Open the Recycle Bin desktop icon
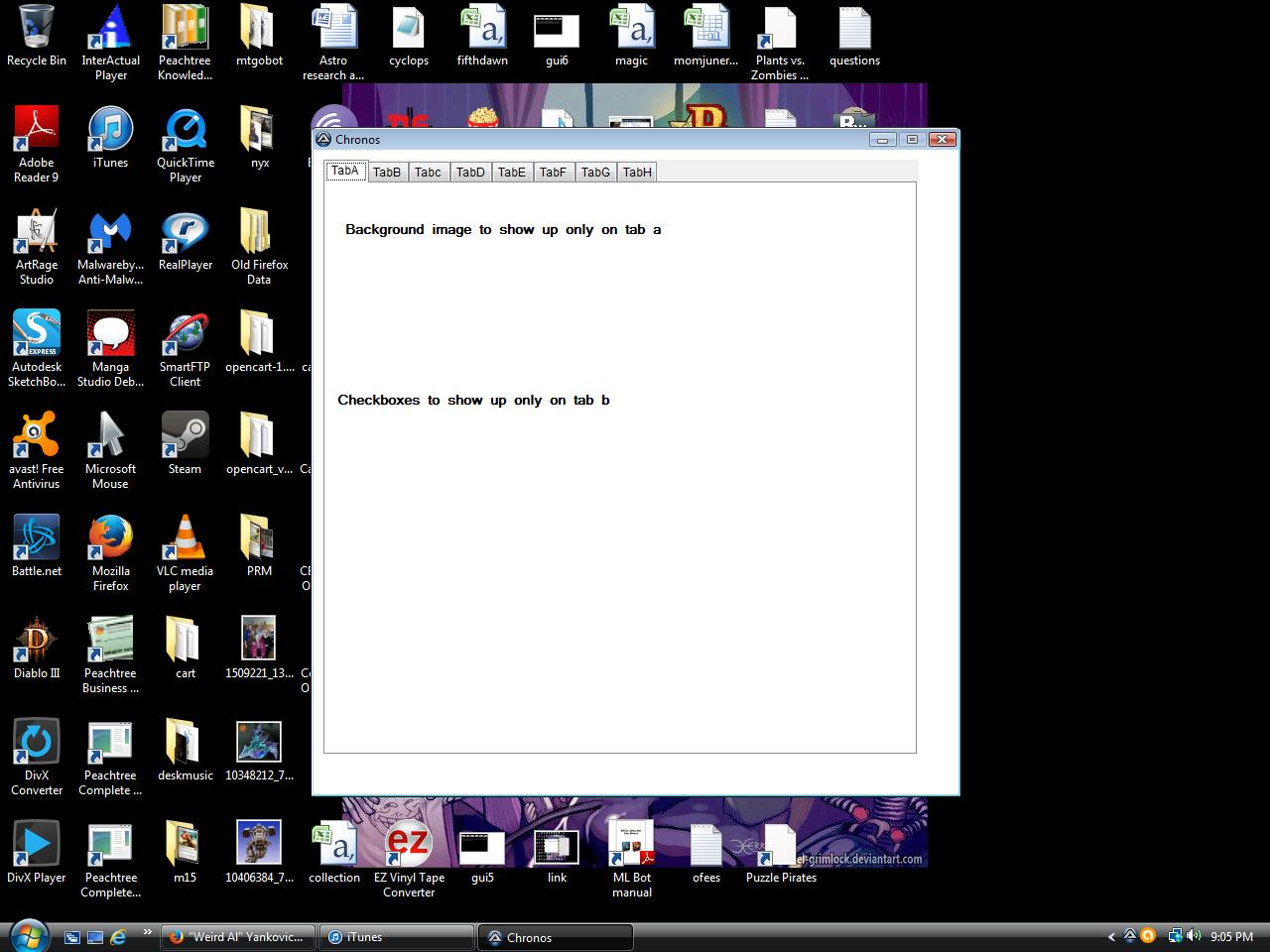 point(37,30)
